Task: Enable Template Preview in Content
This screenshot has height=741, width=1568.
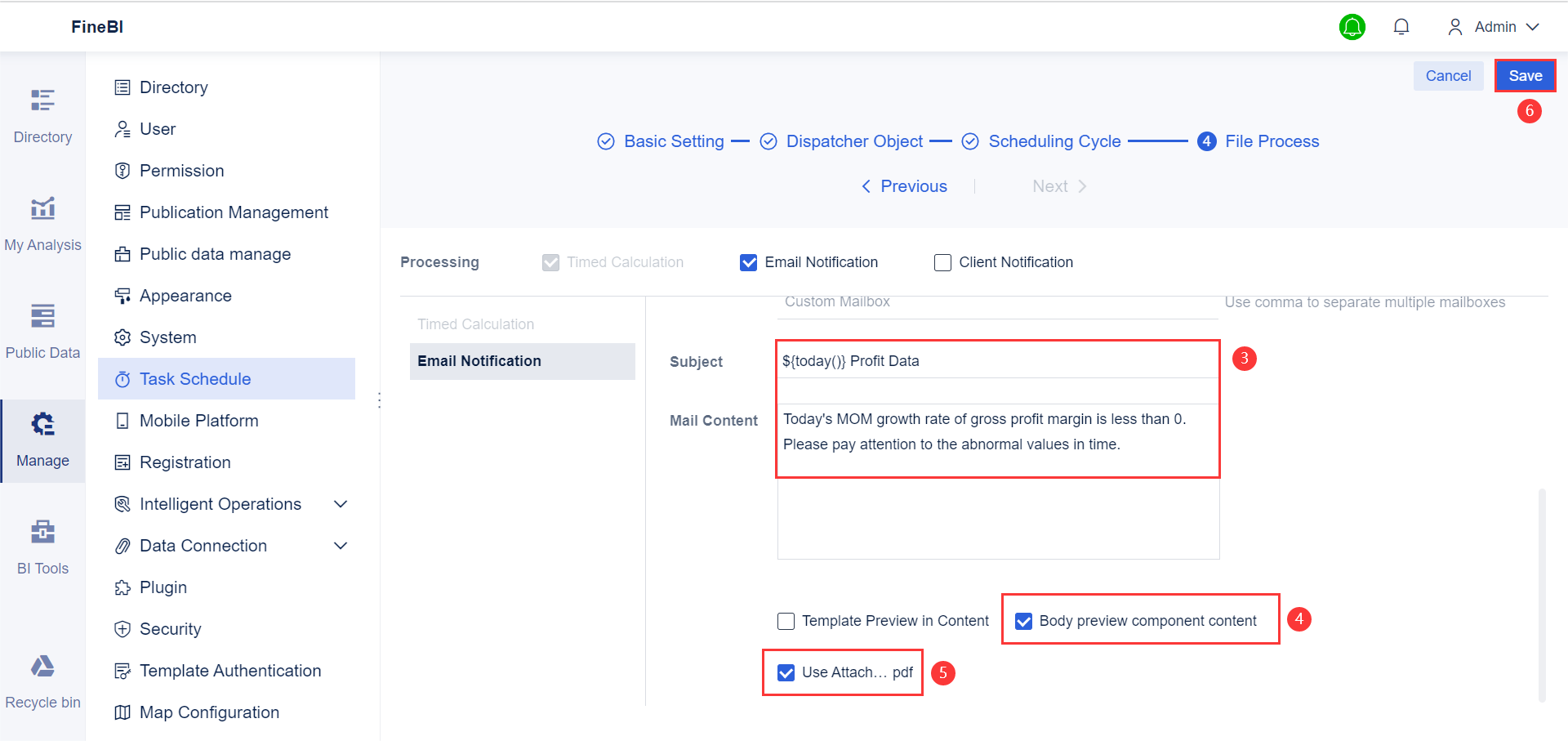Action: pos(786,621)
